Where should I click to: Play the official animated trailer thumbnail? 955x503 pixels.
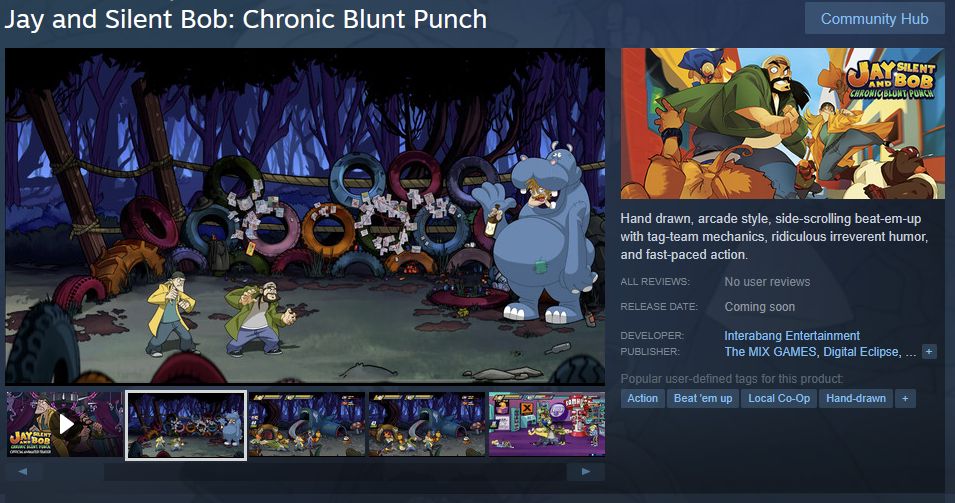[x=65, y=424]
